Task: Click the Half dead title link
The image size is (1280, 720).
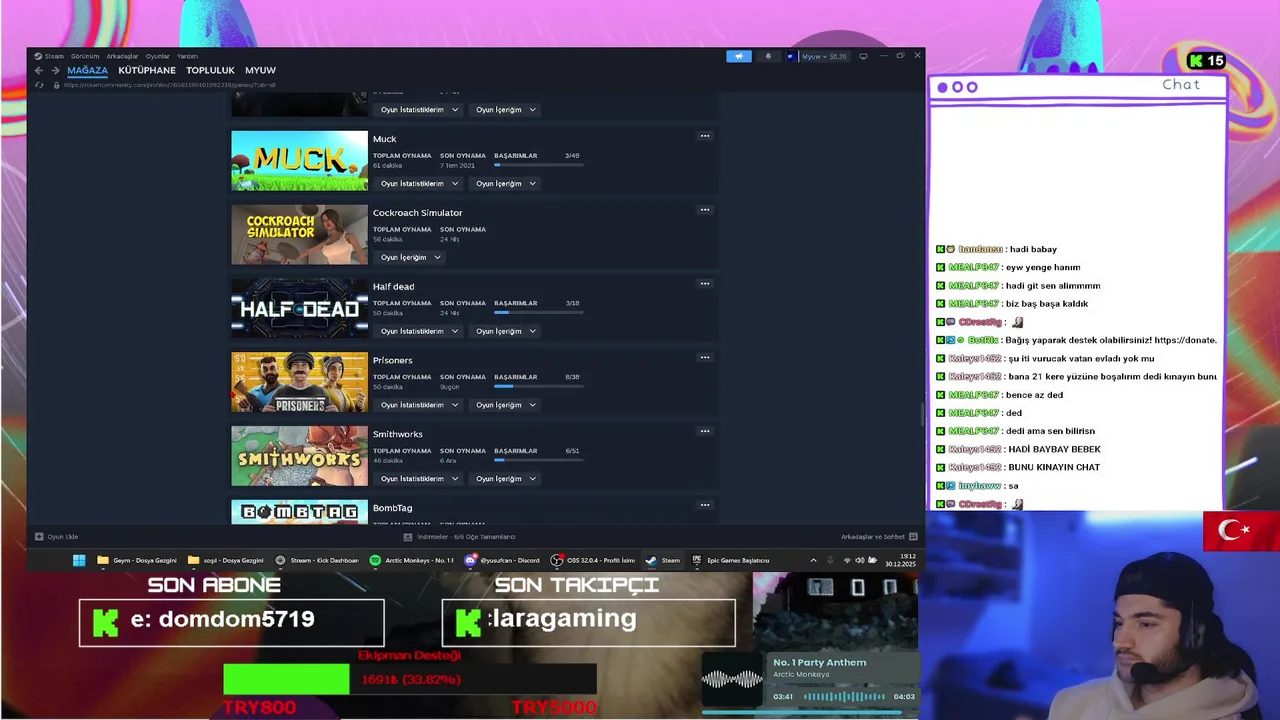Action: pyautogui.click(x=393, y=287)
